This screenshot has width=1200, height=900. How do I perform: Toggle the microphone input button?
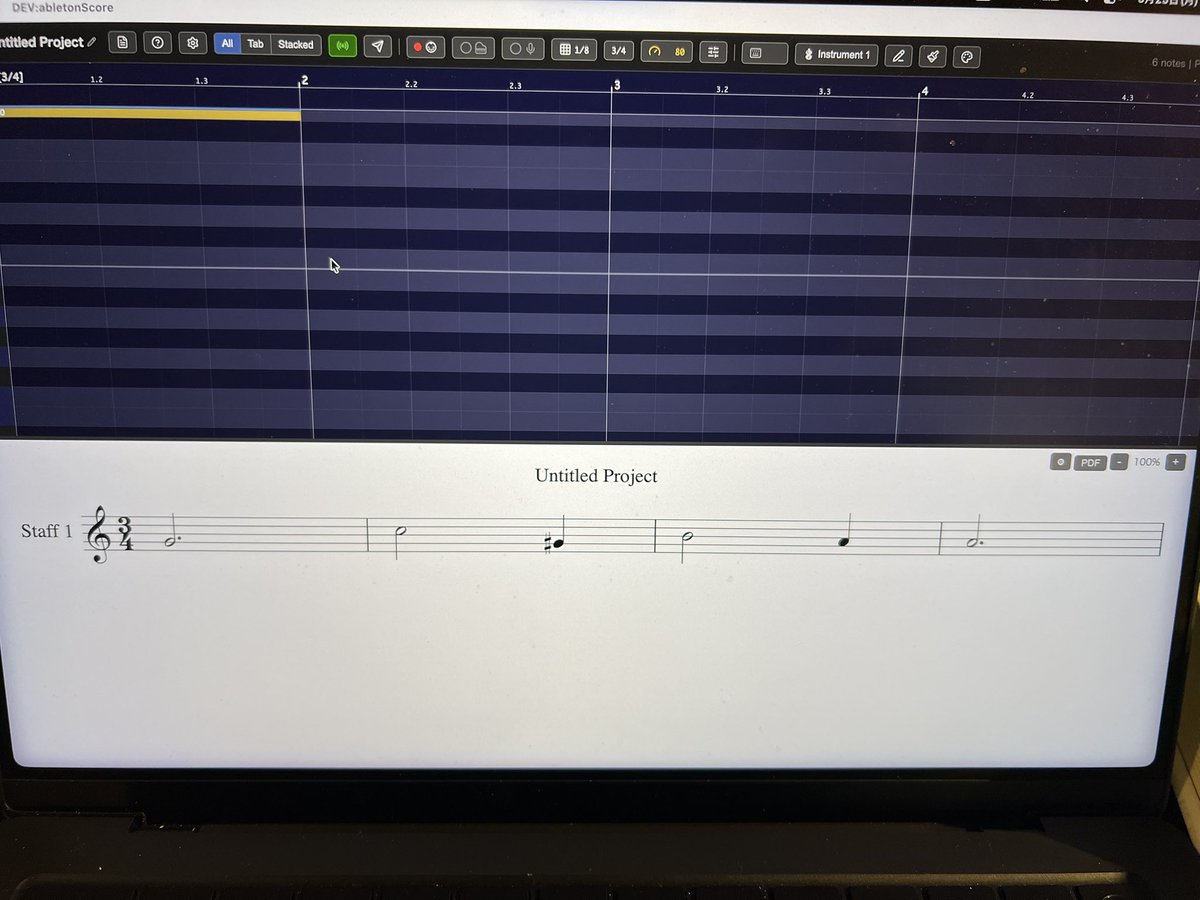point(522,48)
